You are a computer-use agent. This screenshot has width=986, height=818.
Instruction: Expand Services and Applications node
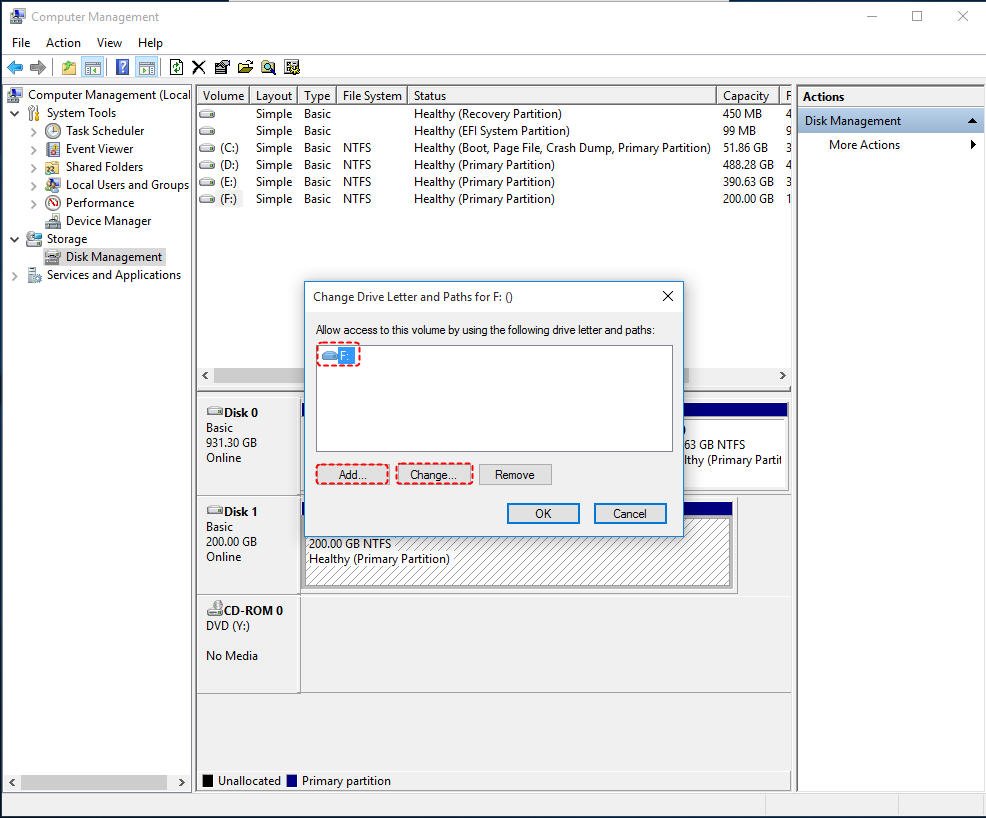point(14,275)
